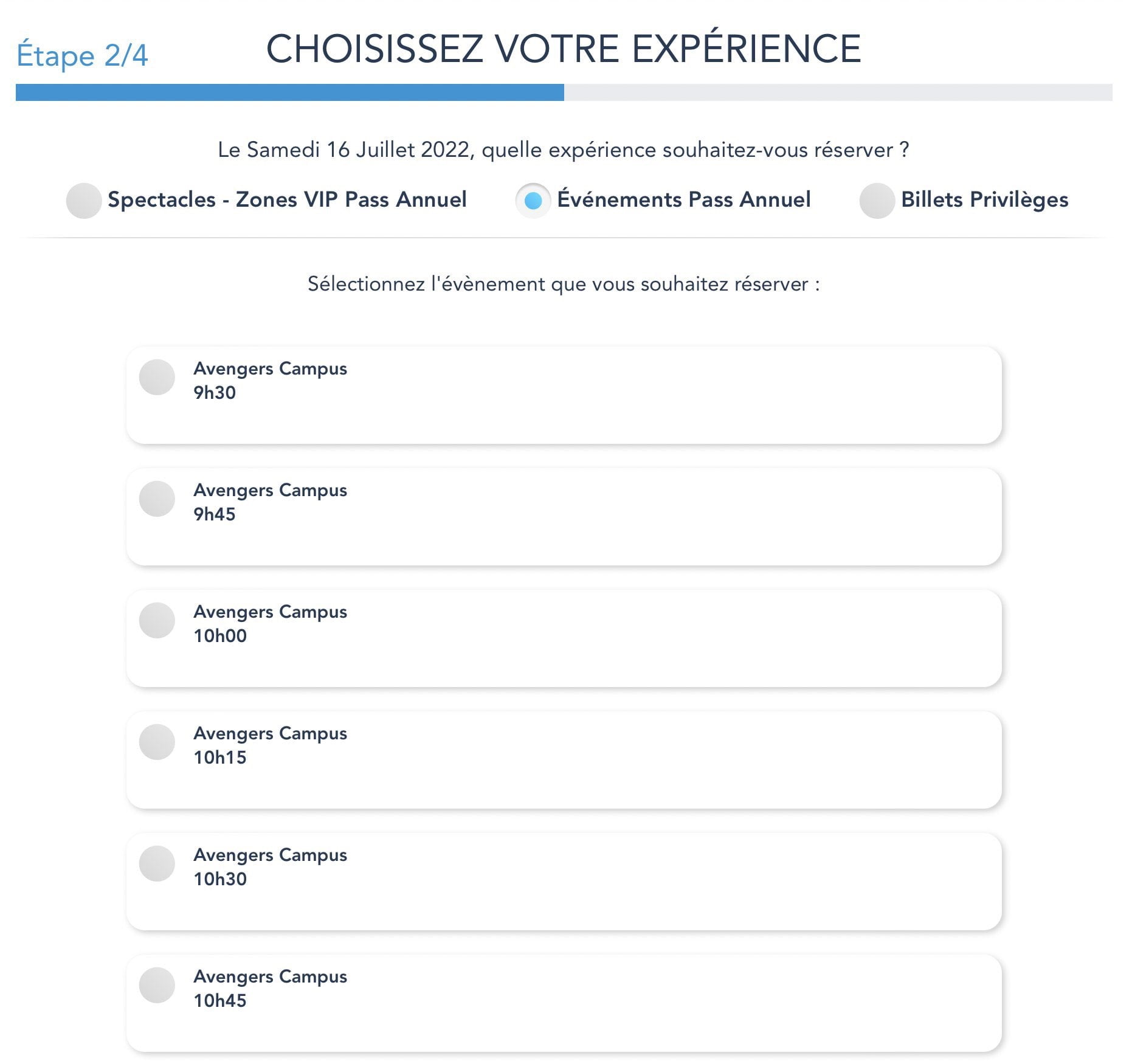1132x1064 pixels.
Task: Click the blue step progress bar
Action: [x=289, y=92]
